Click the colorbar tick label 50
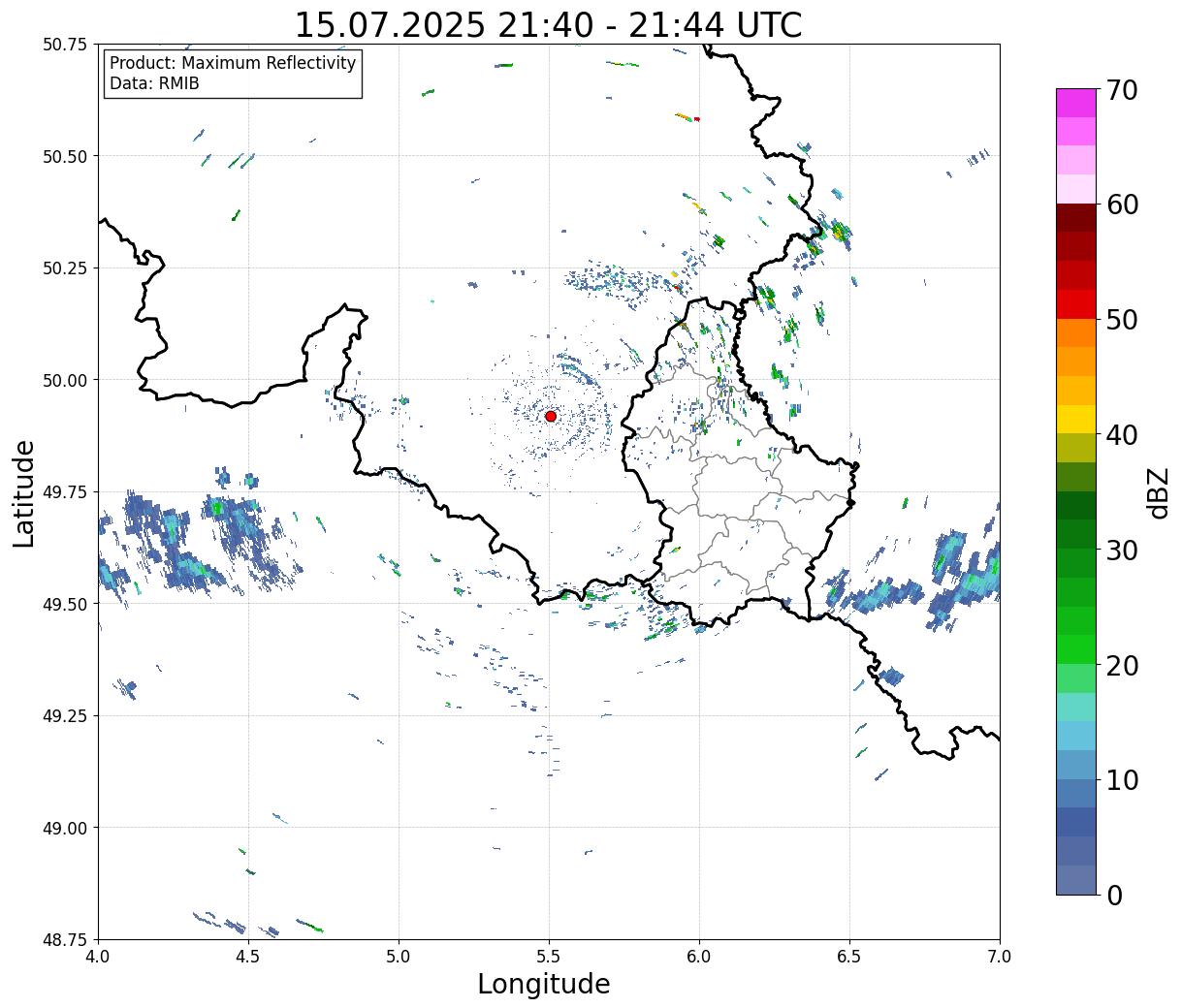The height and width of the screenshot is (1008, 1182). pyautogui.click(x=1121, y=320)
